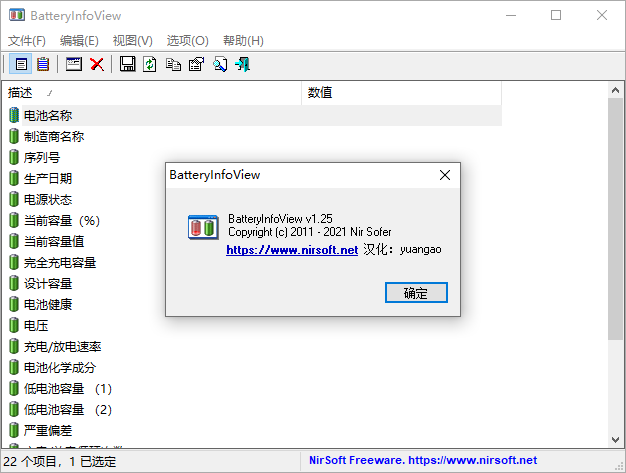Click battery icon beside 生产日期
The image size is (626, 473).
click(14, 178)
